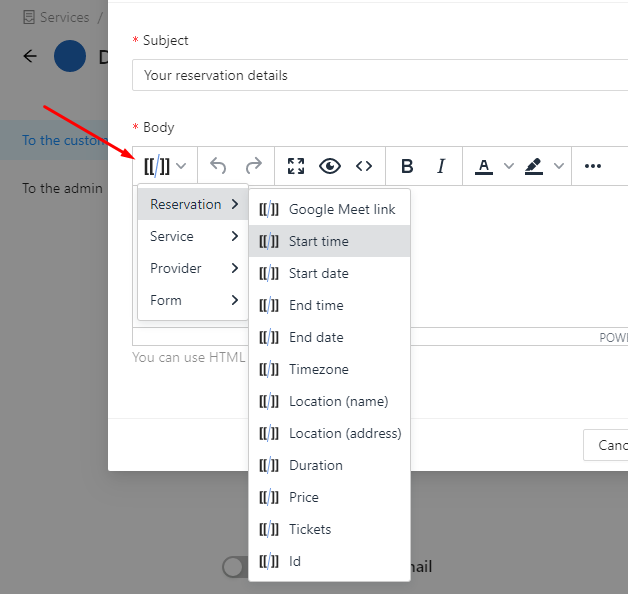
Task: Toggle bold formatting
Action: pos(407,166)
